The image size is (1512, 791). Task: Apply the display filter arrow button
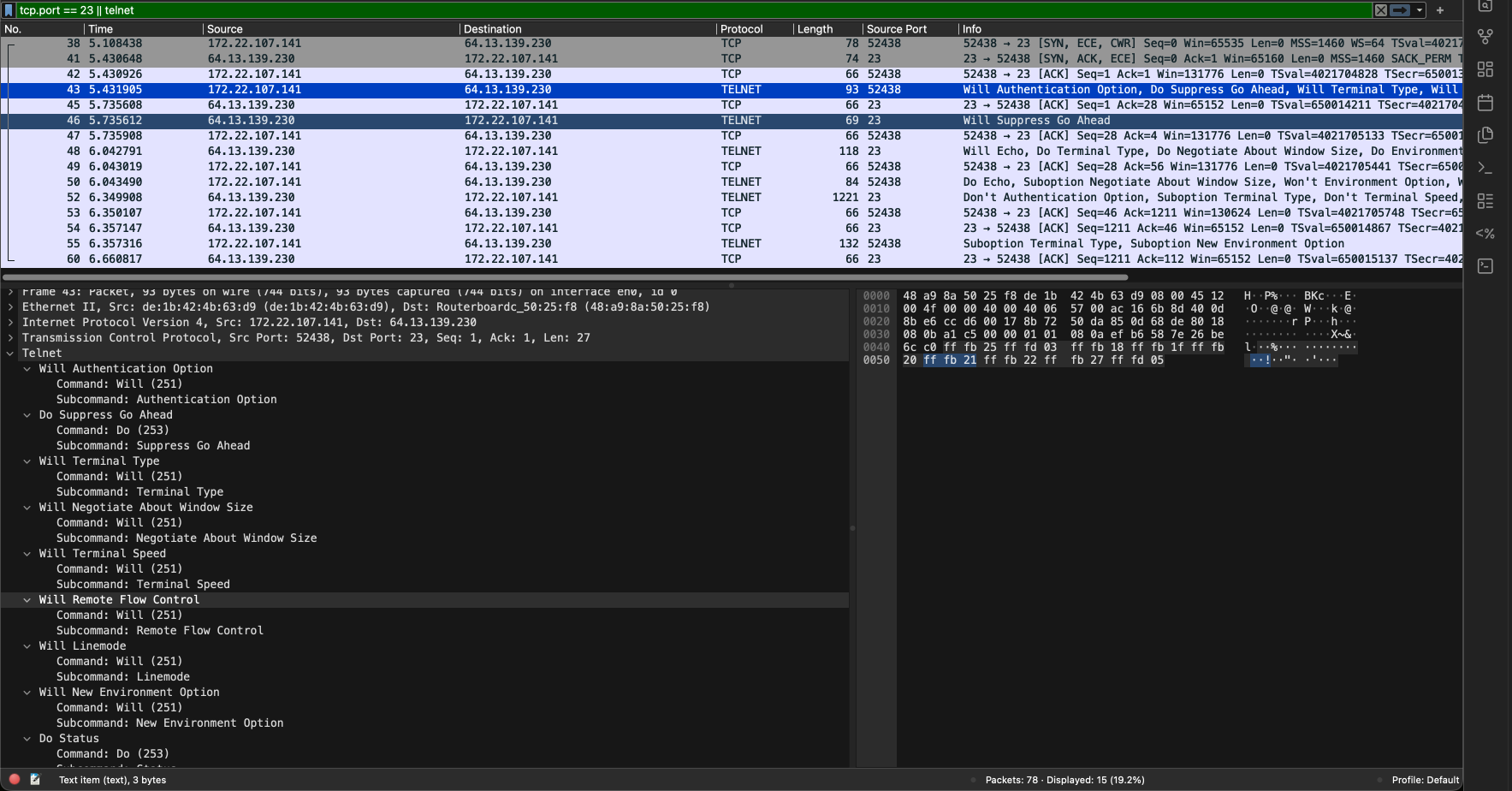pos(1400,10)
